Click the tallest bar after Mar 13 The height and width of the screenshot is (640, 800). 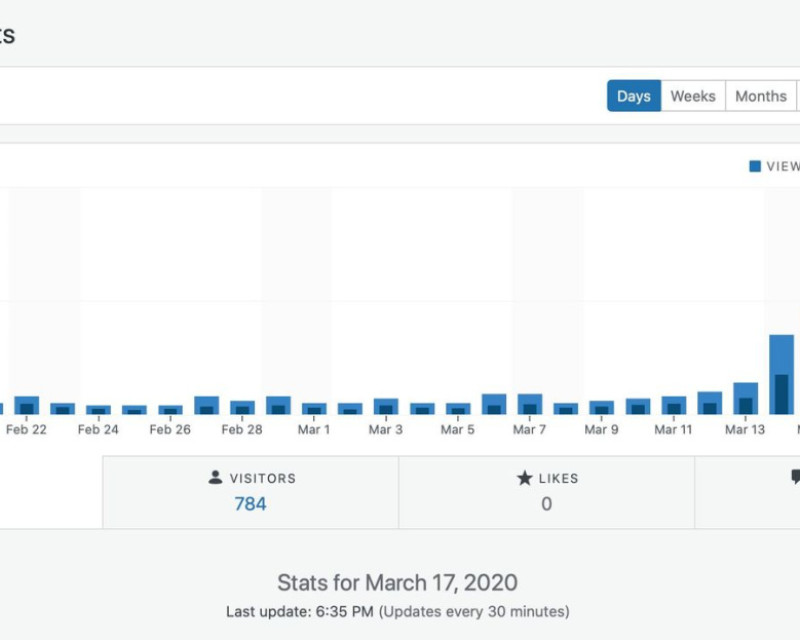pyautogui.click(x=781, y=375)
